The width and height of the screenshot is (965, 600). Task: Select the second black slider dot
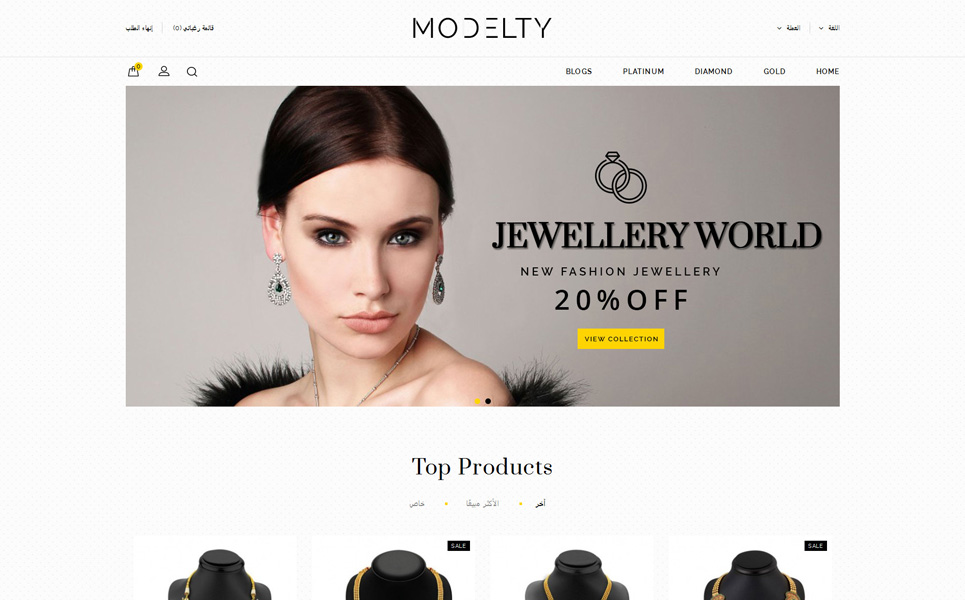click(x=488, y=401)
